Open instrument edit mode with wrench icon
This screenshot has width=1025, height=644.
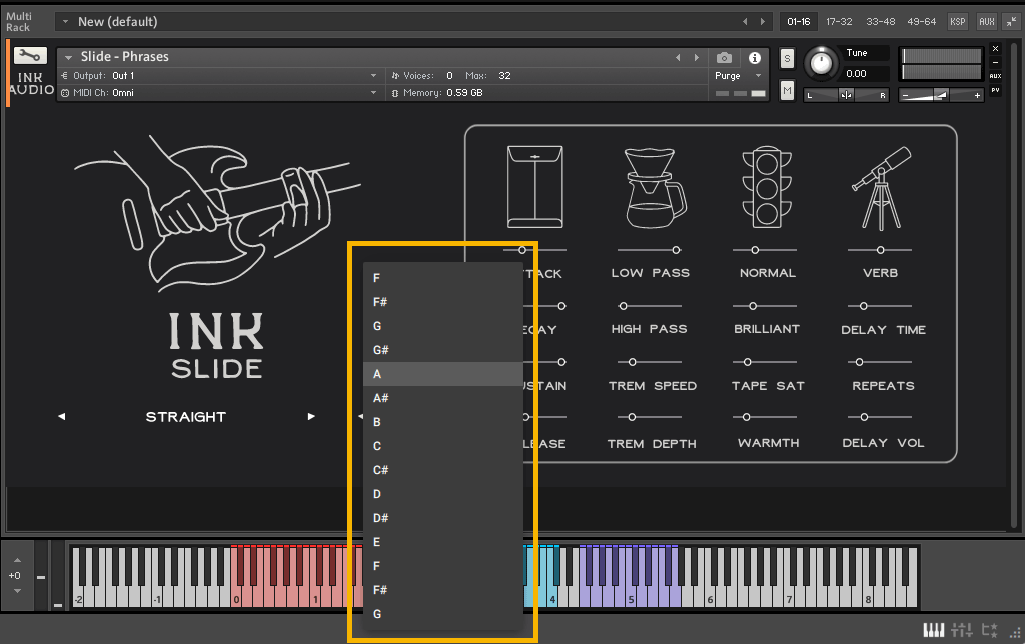pos(30,56)
